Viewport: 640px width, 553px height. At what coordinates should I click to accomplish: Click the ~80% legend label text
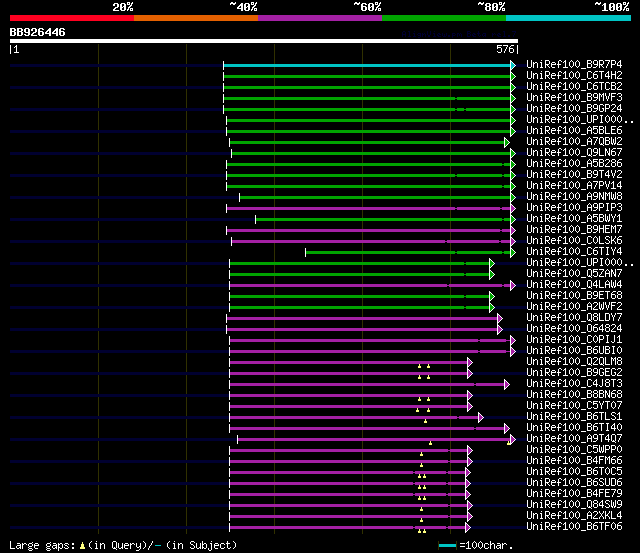pos(491,7)
